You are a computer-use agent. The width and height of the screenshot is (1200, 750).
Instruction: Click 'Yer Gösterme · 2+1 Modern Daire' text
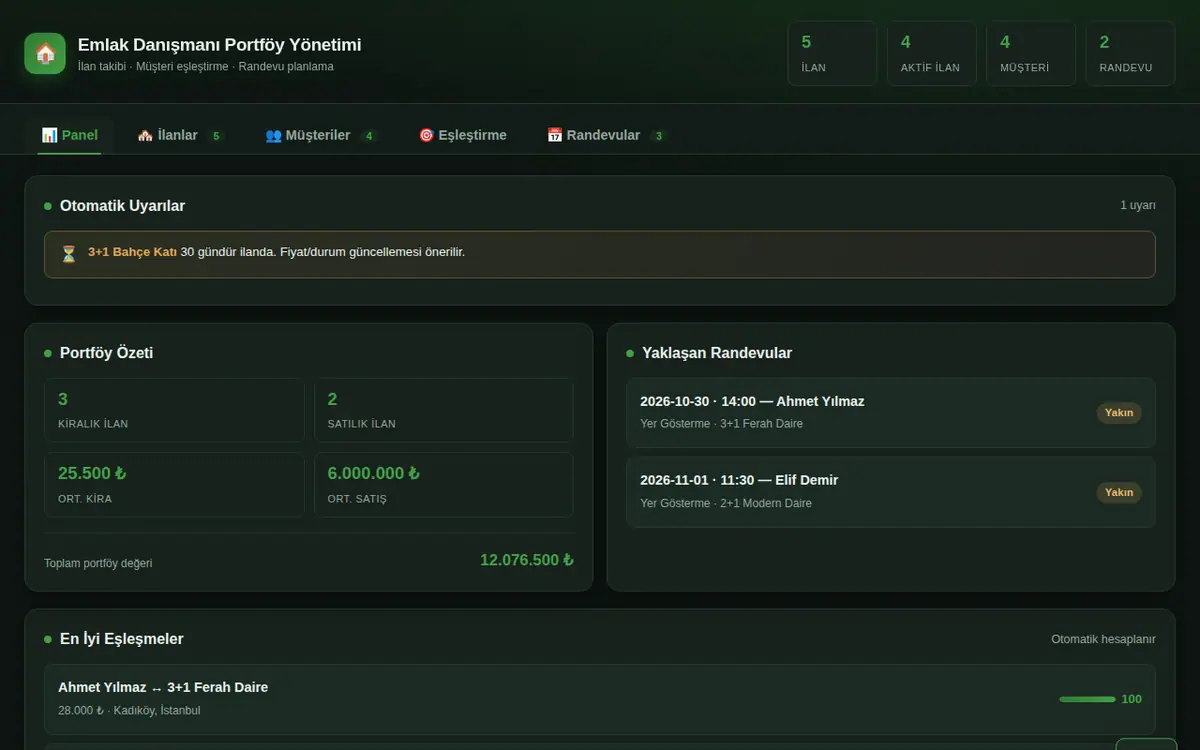tap(726, 503)
